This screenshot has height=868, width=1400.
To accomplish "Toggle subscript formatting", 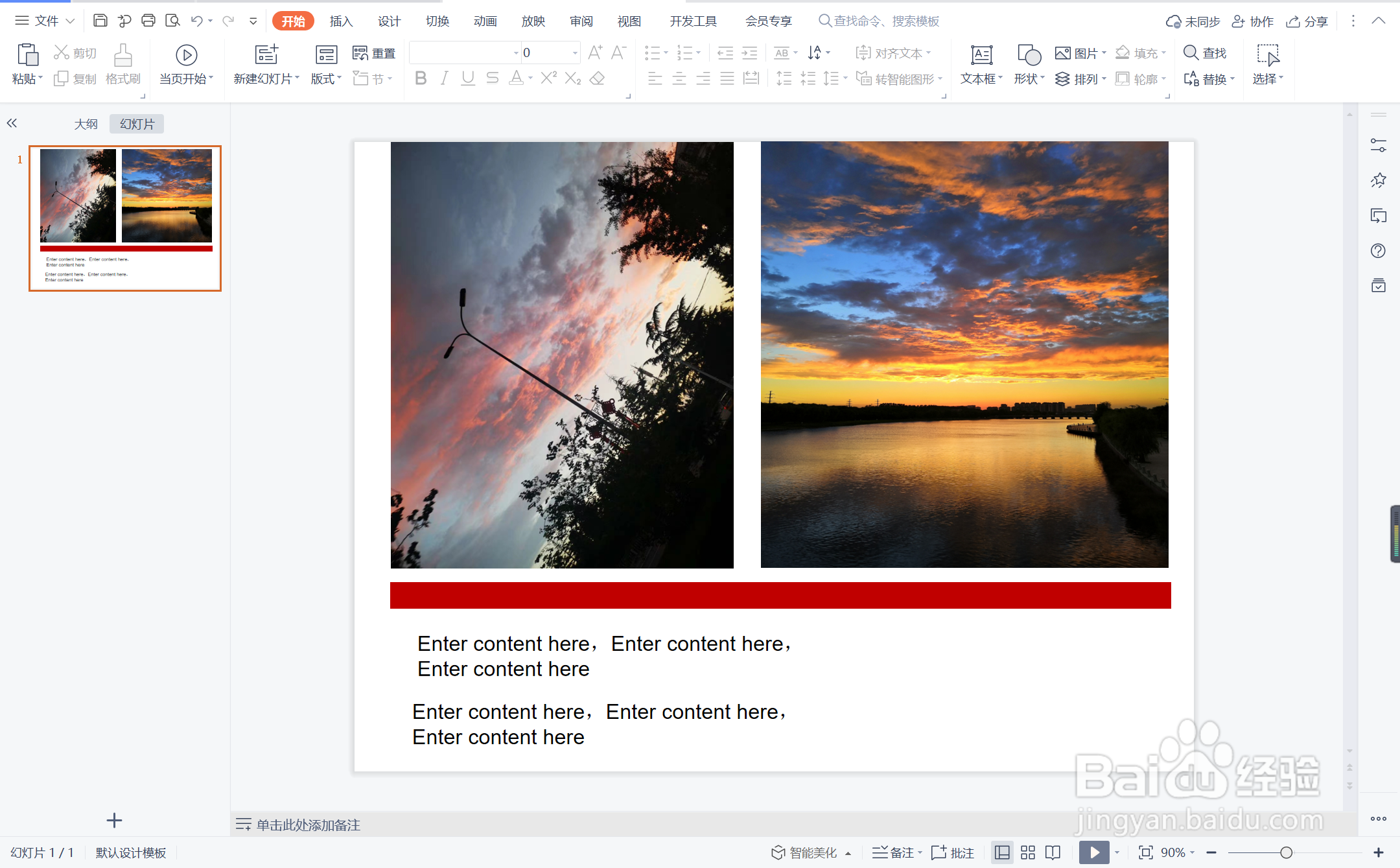I will (573, 78).
